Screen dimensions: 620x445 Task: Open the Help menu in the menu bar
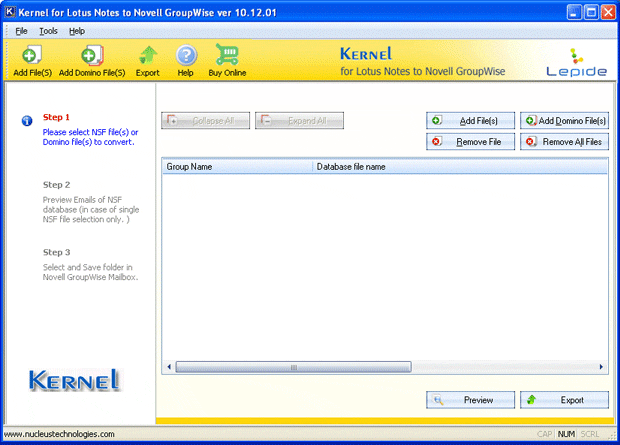point(77,31)
